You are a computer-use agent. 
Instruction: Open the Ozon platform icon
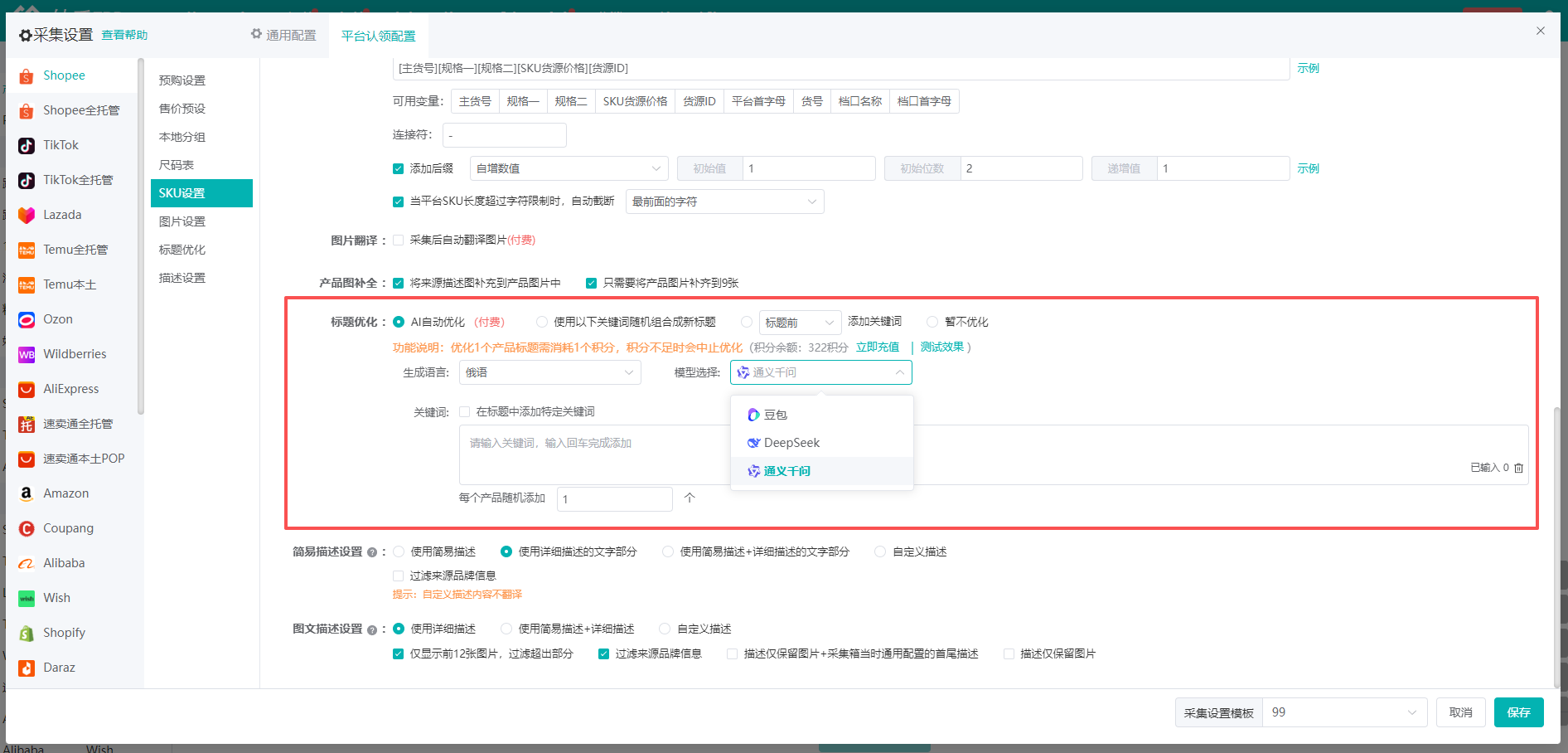pos(27,319)
